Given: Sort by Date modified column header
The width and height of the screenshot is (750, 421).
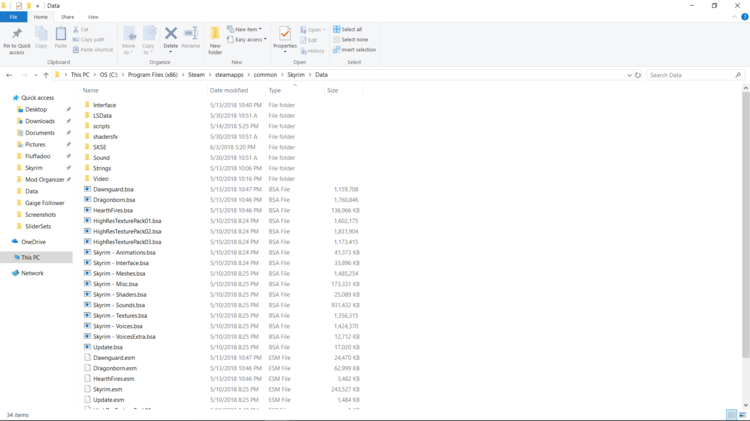Looking at the screenshot, I should pyautogui.click(x=236, y=90).
